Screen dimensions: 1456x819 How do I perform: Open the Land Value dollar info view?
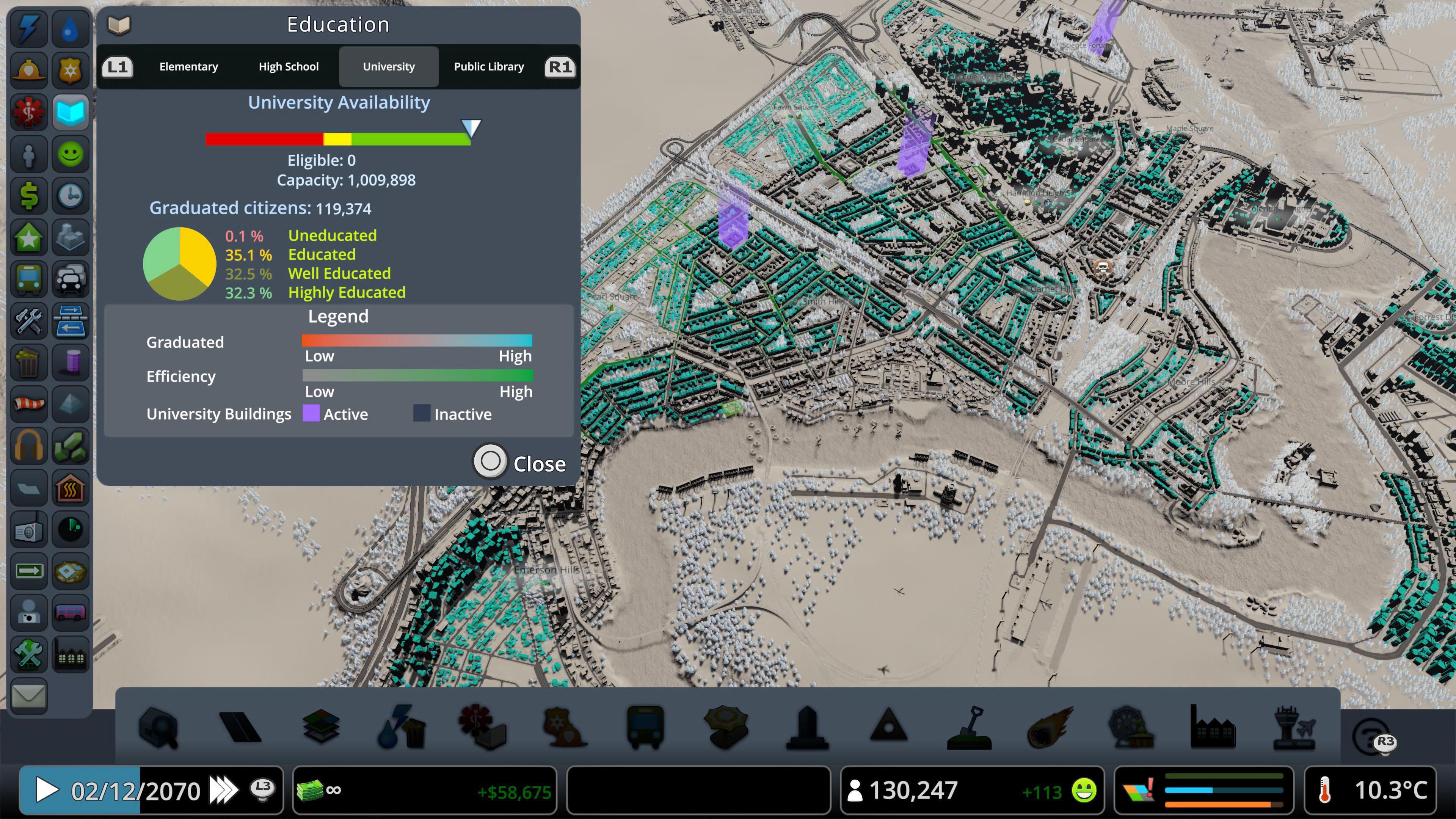[x=29, y=195]
